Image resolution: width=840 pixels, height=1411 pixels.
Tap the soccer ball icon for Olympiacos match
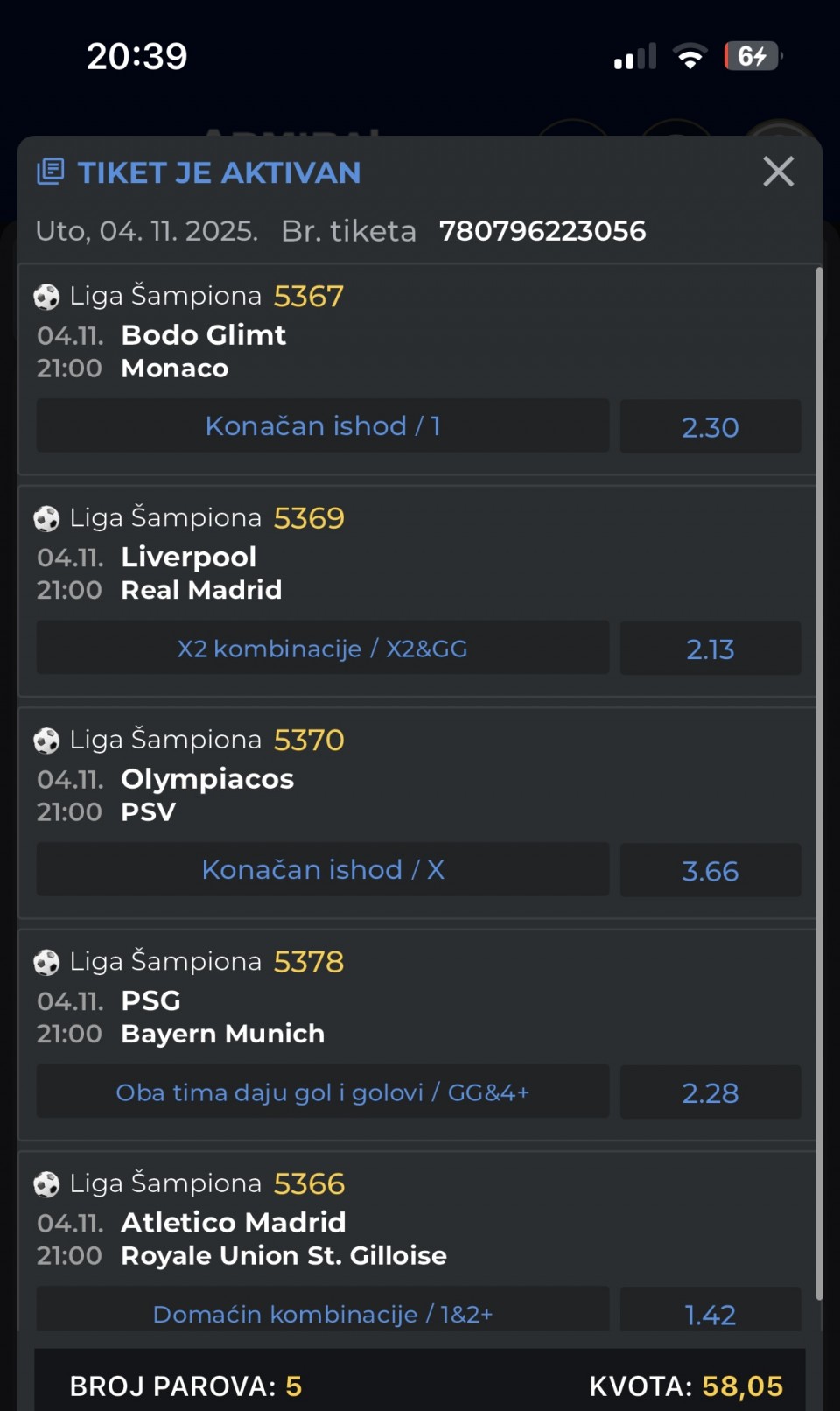point(46,741)
